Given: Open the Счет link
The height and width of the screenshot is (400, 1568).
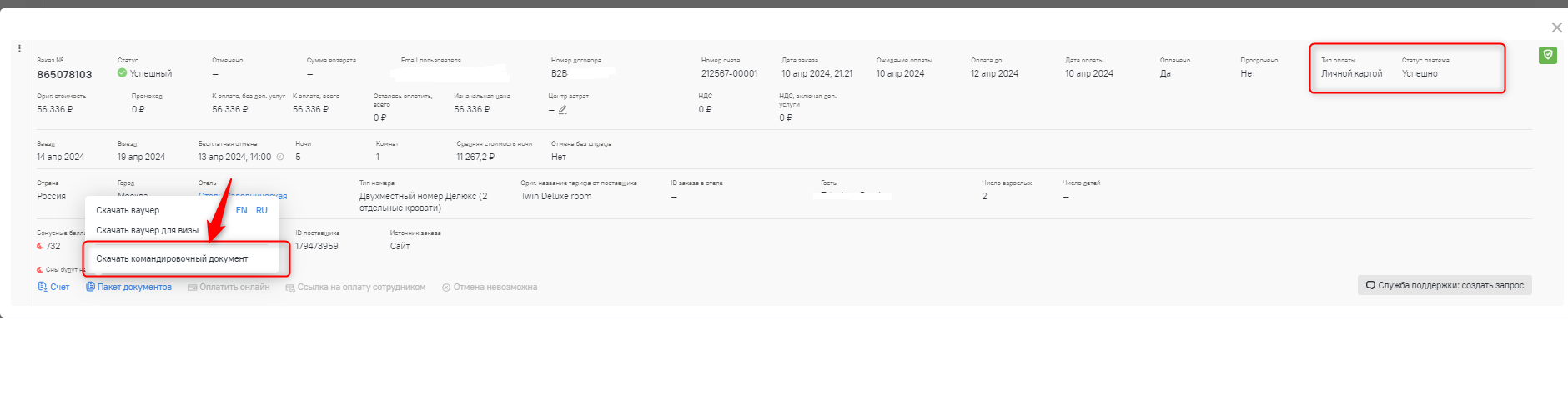Looking at the screenshot, I should (53, 287).
